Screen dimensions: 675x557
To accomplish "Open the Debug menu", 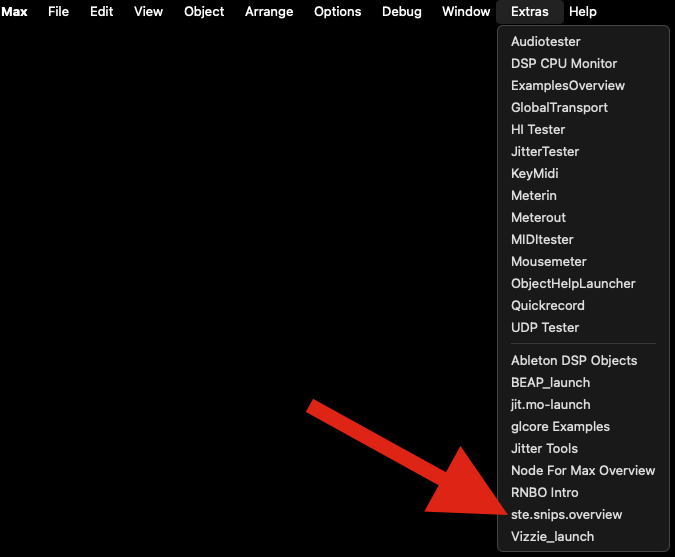I will (x=401, y=12).
